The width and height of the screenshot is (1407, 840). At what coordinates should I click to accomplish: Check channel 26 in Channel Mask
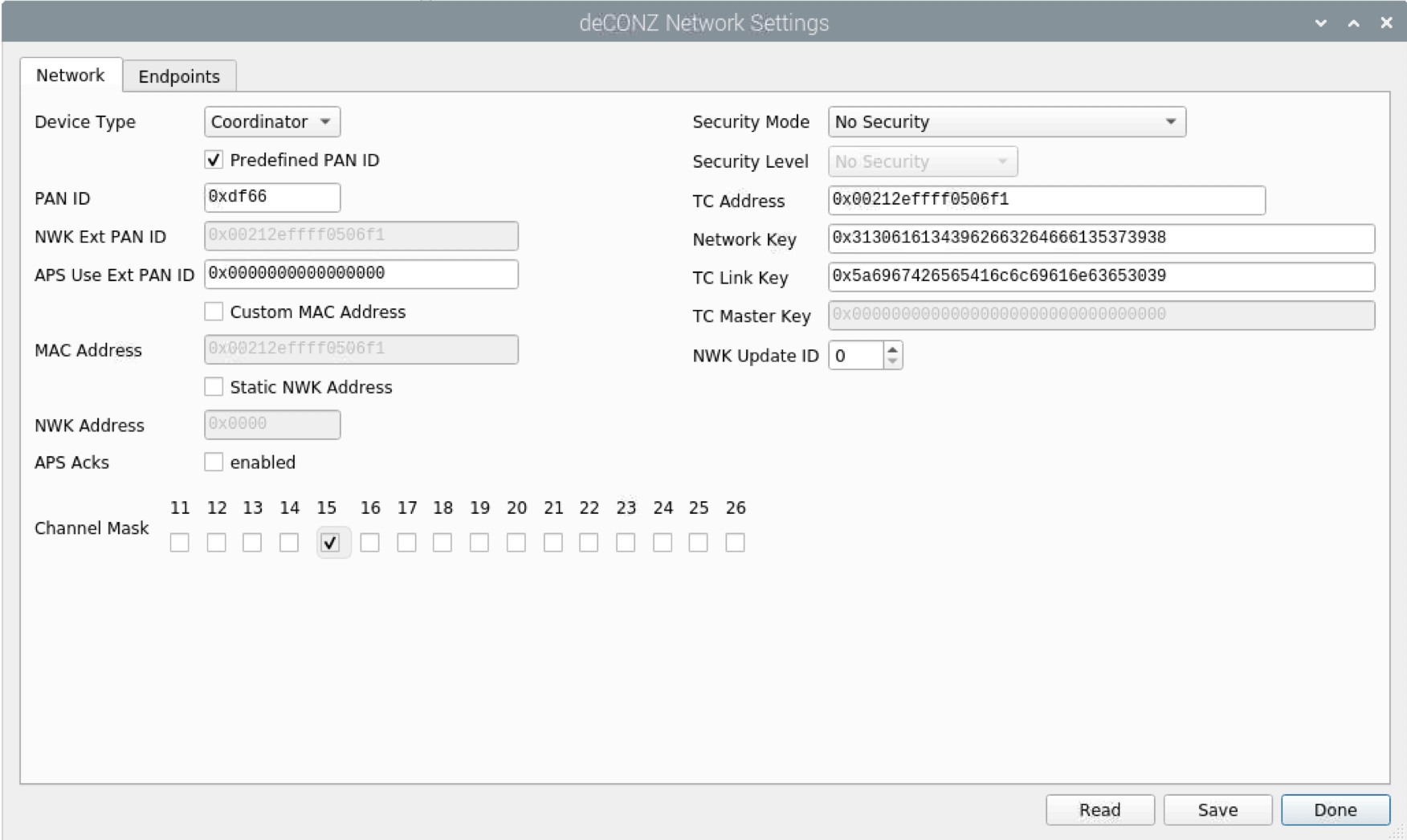pos(735,543)
